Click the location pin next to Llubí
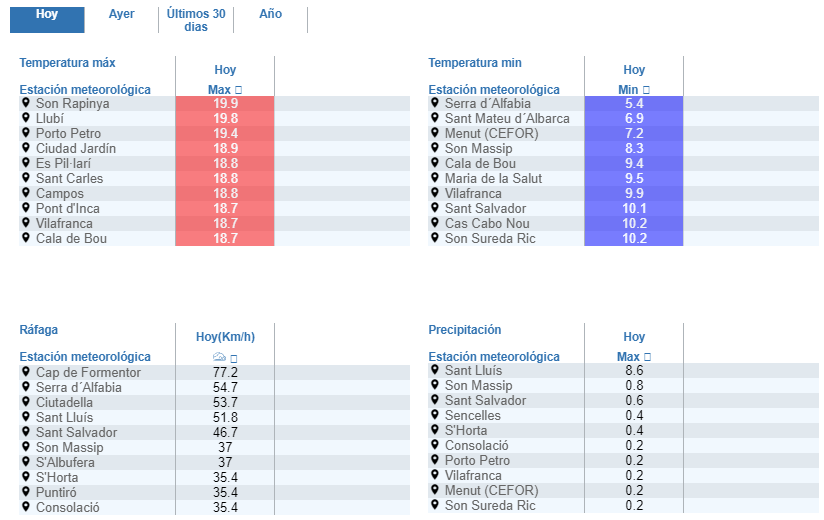This screenshot has width=824, height=520. pos(26,118)
